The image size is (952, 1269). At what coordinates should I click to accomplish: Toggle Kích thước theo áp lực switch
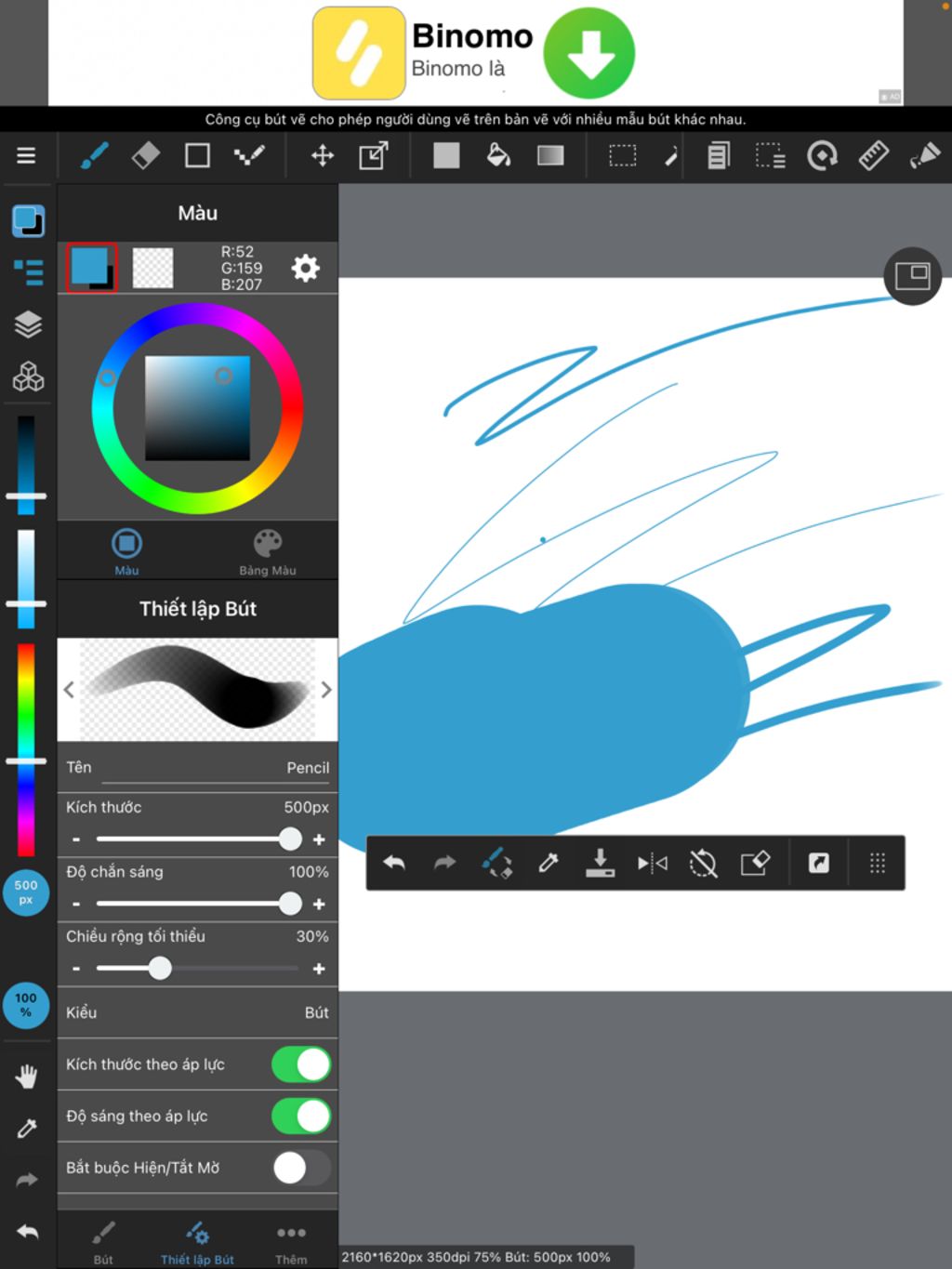[301, 1064]
